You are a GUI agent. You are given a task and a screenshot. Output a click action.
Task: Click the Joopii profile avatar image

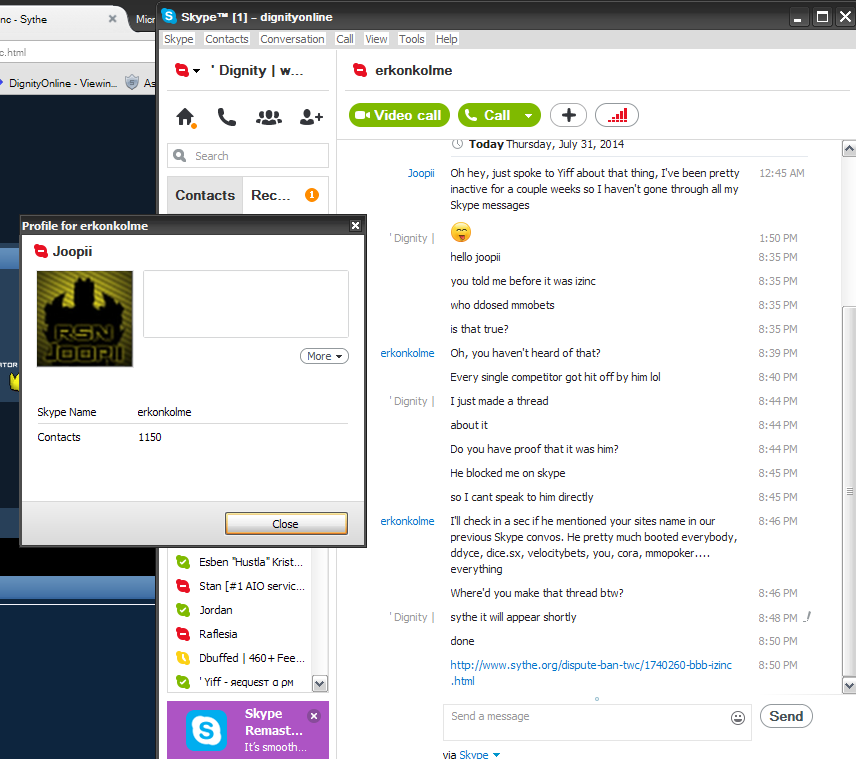[85, 319]
